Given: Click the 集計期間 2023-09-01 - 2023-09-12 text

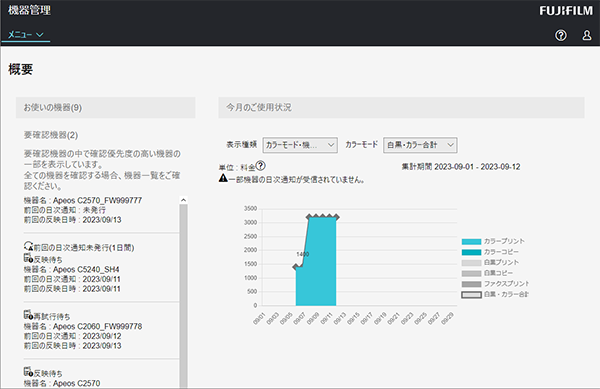Looking at the screenshot, I should pos(461,167).
